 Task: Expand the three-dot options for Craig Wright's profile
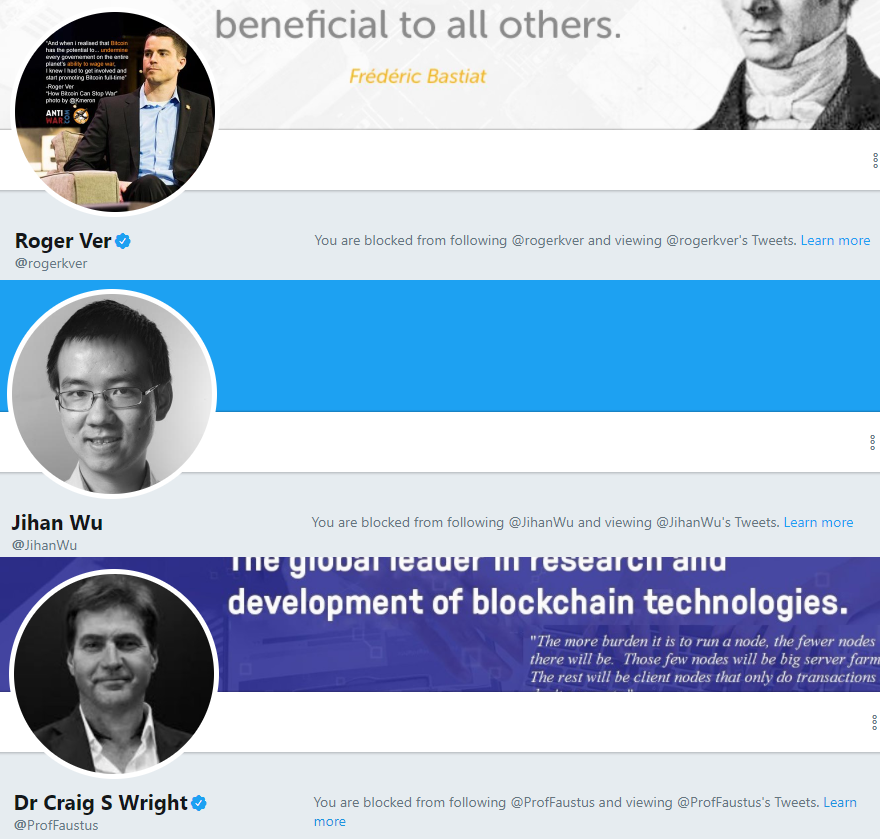(875, 722)
